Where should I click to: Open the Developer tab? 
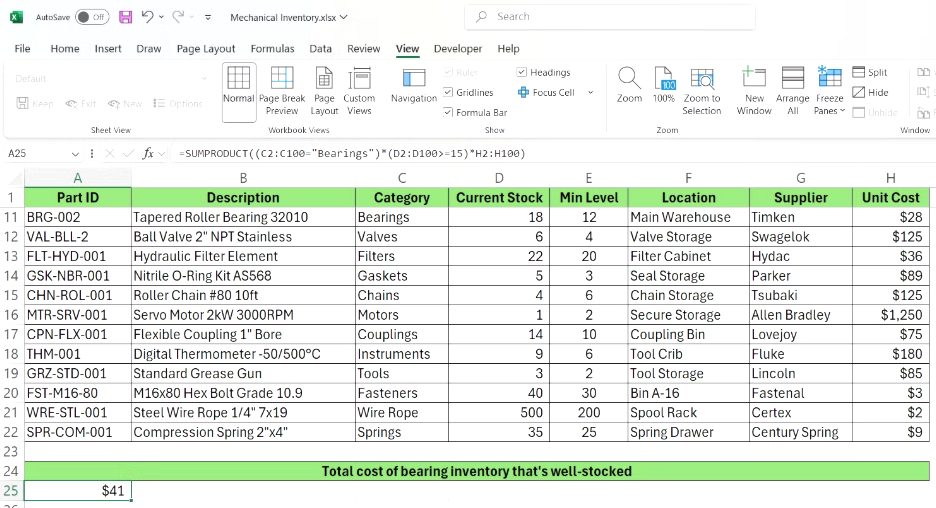tap(458, 48)
